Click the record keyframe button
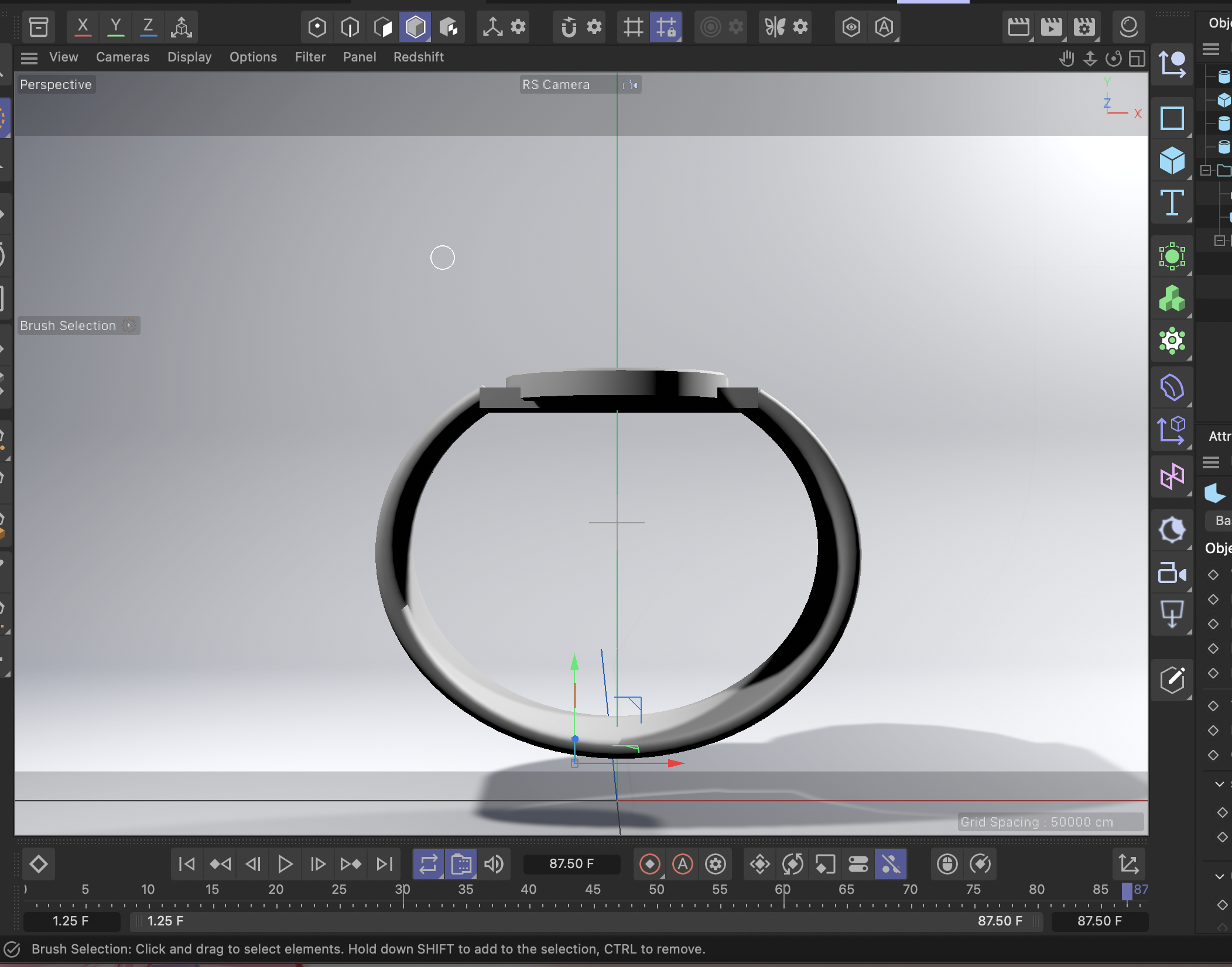 pyautogui.click(x=650, y=864)
